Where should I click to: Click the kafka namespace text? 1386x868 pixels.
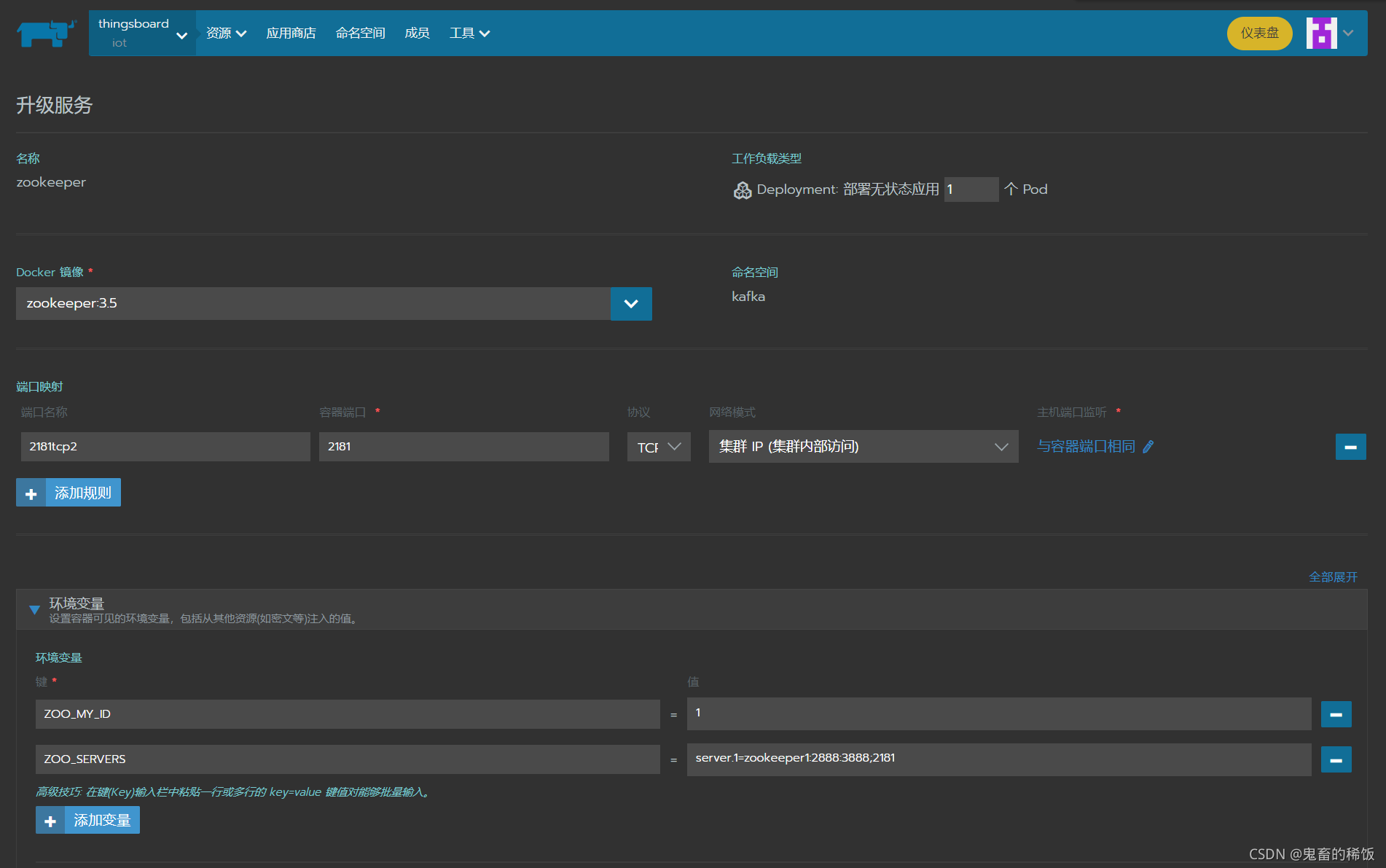[748, 297]
